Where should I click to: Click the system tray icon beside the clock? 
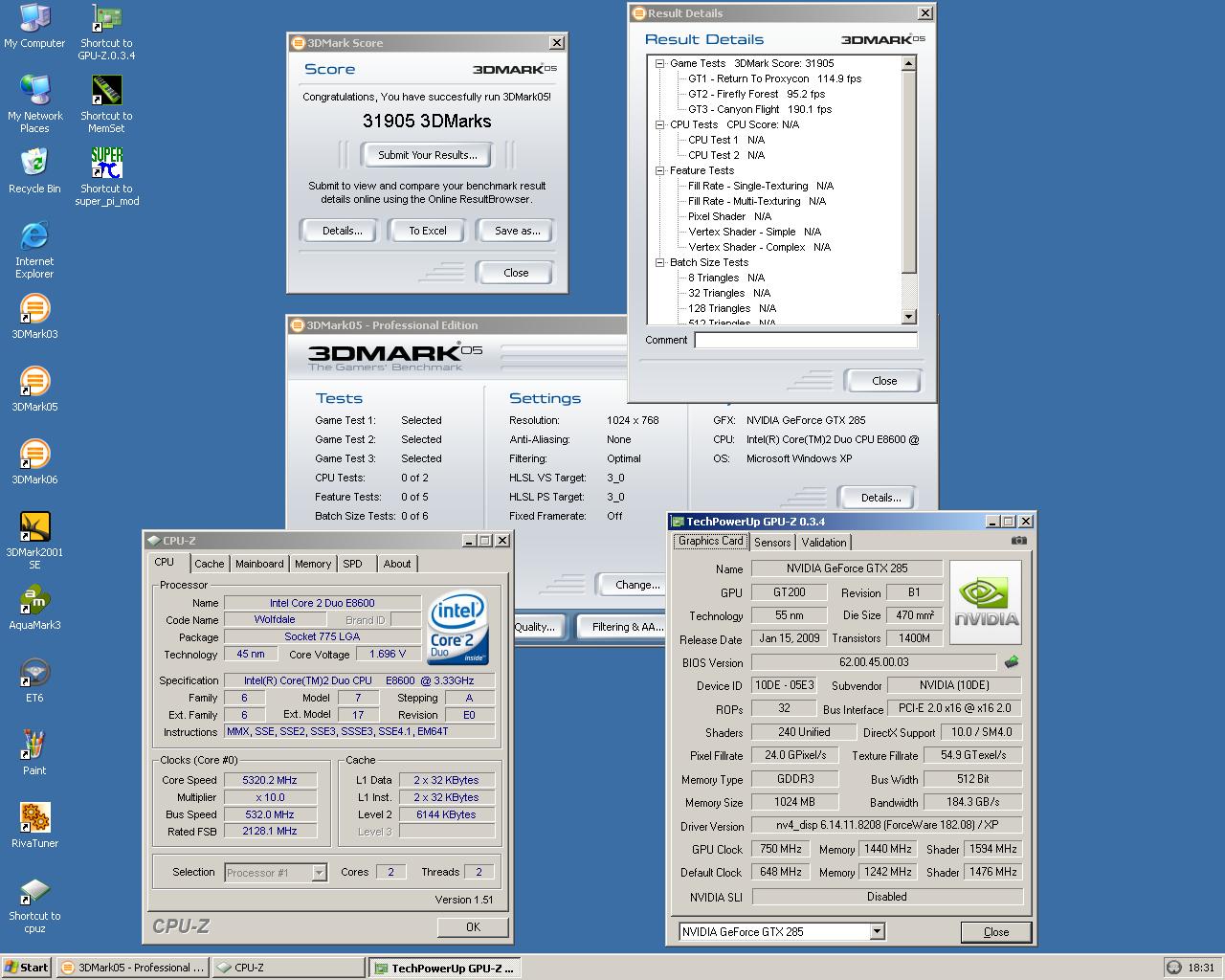pyautogui.click(x=1174, y=968)
